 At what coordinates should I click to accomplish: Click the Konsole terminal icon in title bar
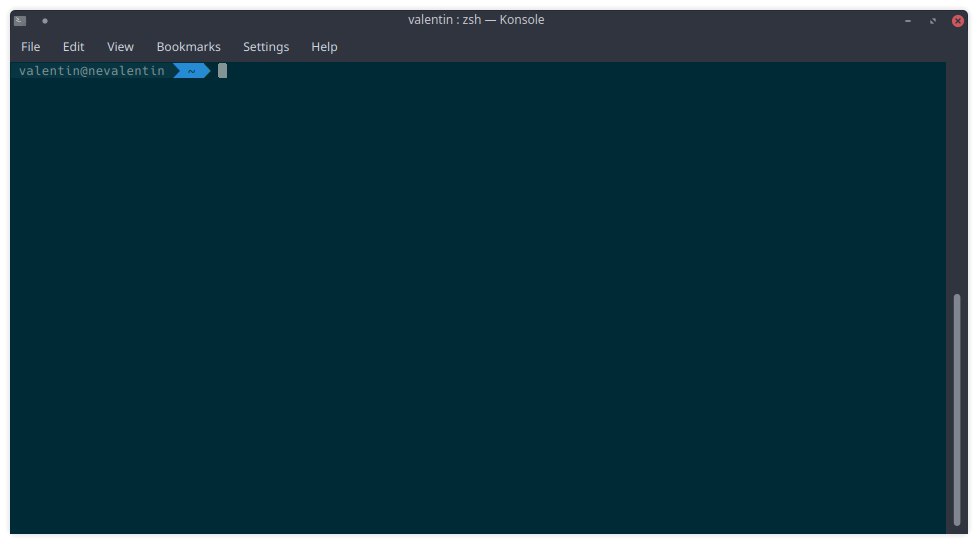[x=20, y=21]
